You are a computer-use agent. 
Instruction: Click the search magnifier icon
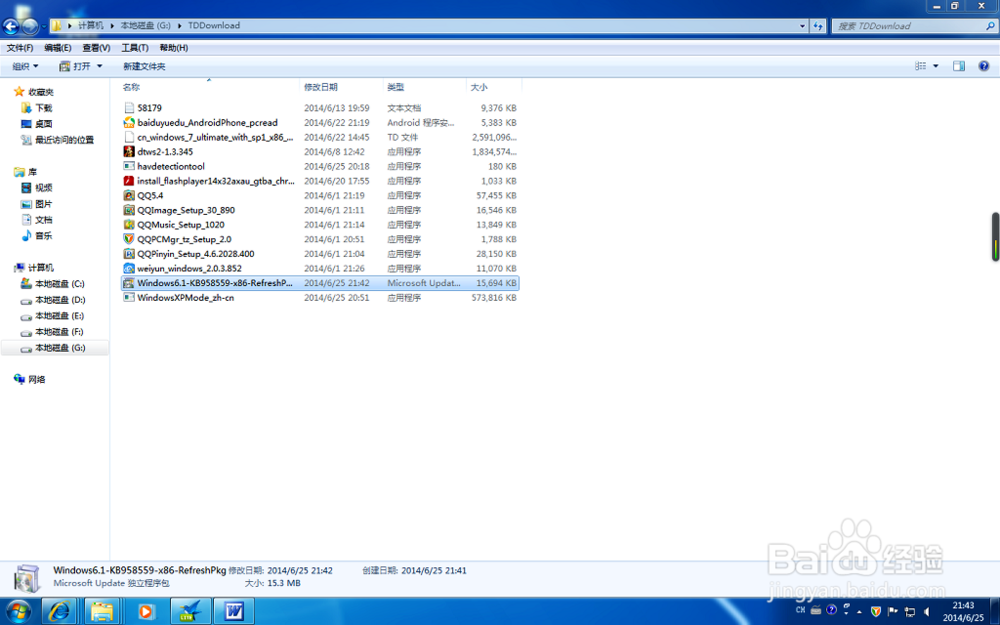click(990, 26)
